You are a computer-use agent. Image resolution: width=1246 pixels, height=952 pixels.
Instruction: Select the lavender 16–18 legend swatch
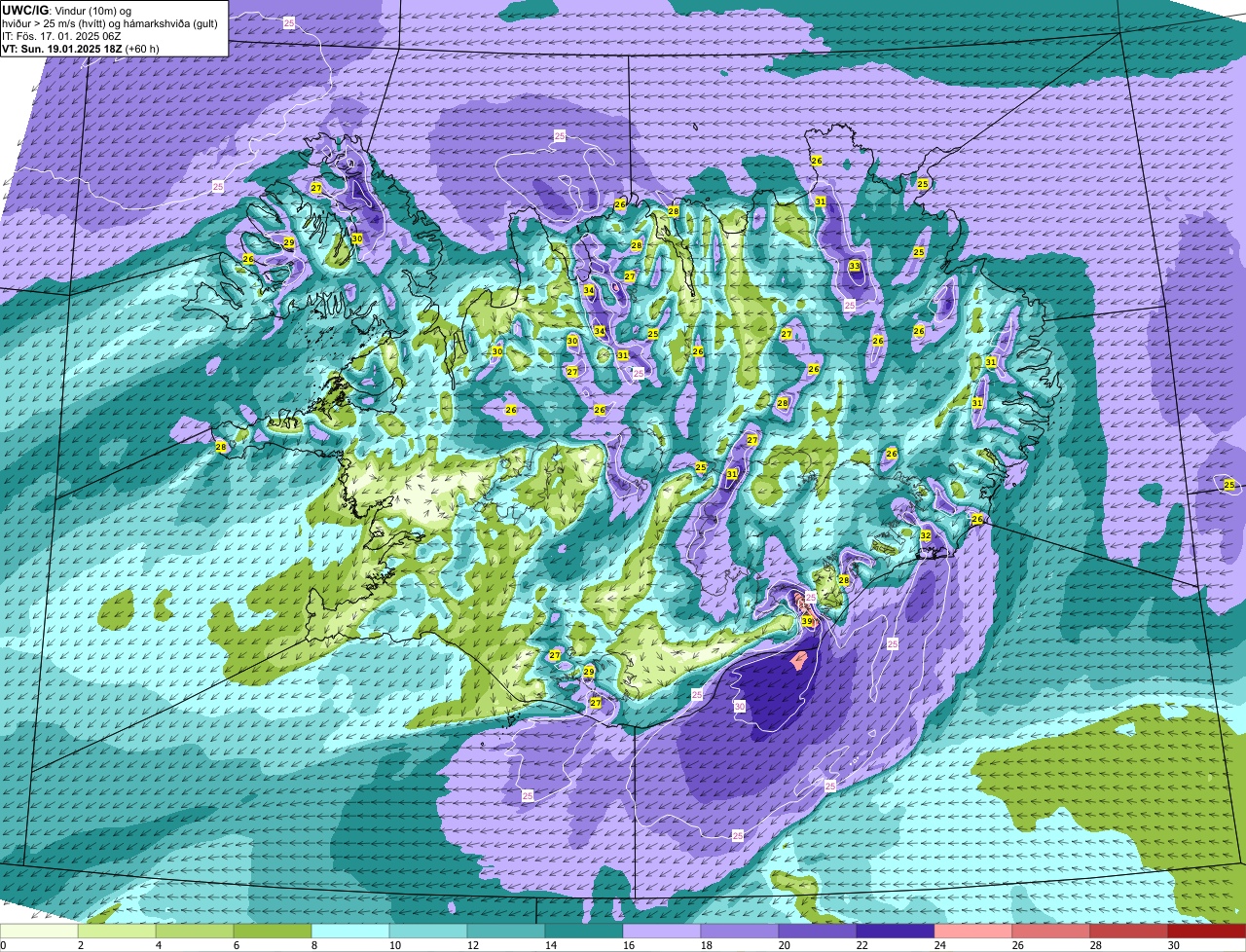[662, 931]
